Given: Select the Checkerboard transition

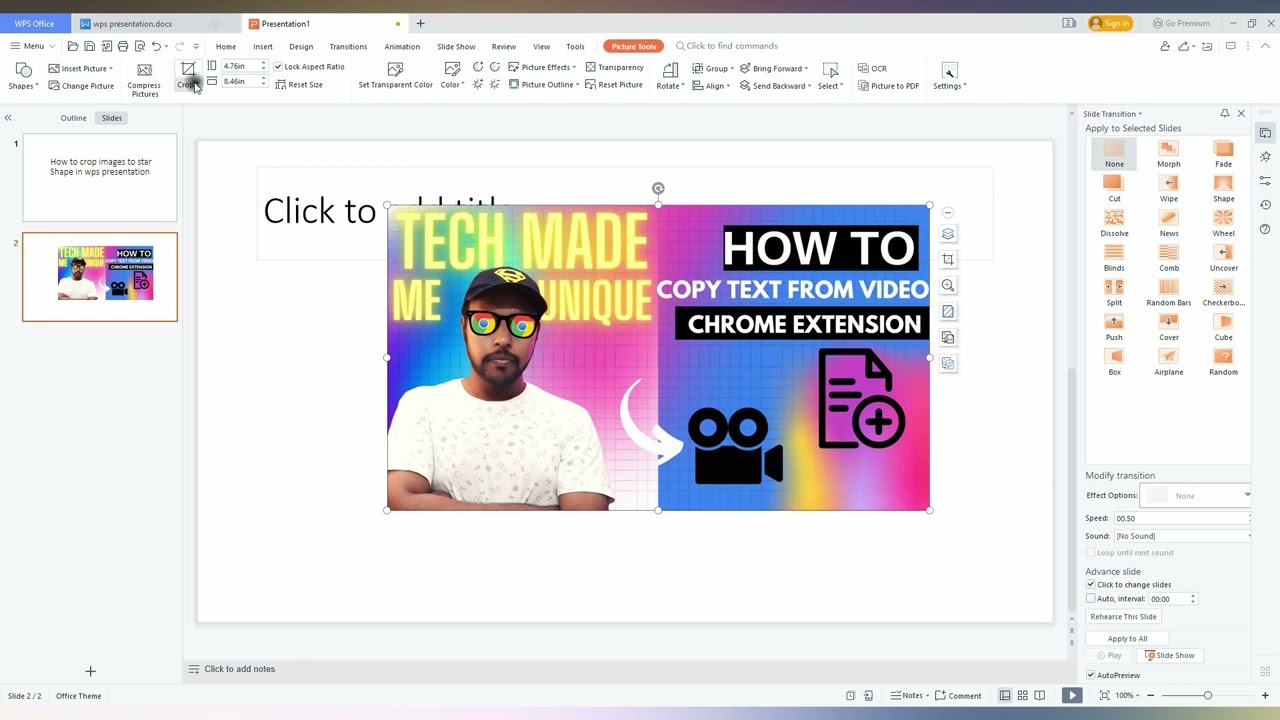Looking at the screenshot, I should pos(1223,293).
